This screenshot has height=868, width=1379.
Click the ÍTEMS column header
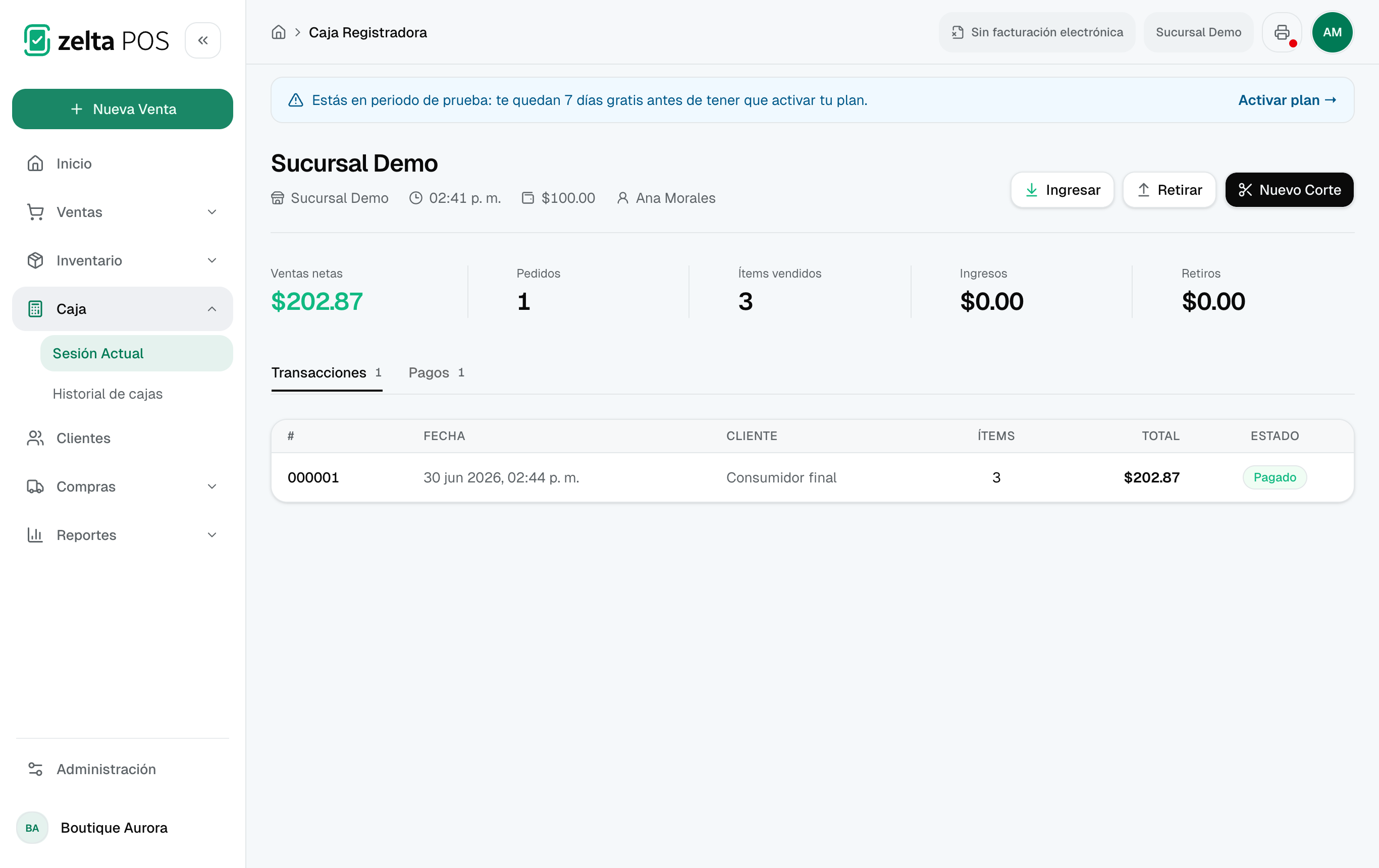click(x=996, y=436)
